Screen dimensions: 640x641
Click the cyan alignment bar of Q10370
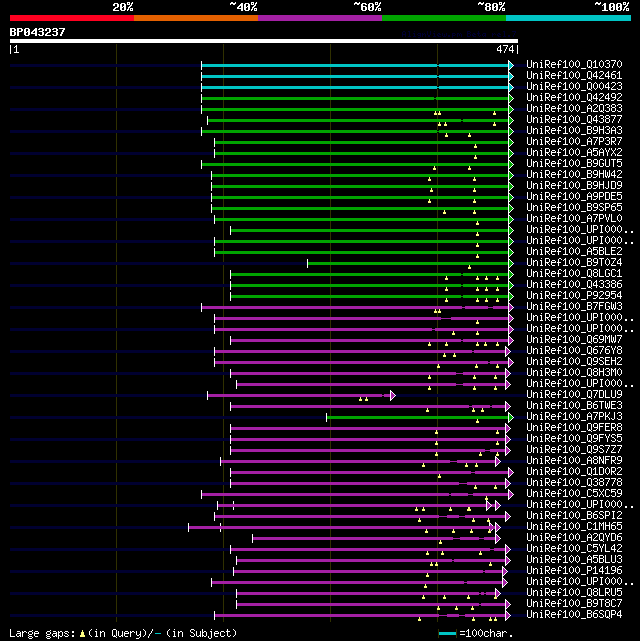356,65
